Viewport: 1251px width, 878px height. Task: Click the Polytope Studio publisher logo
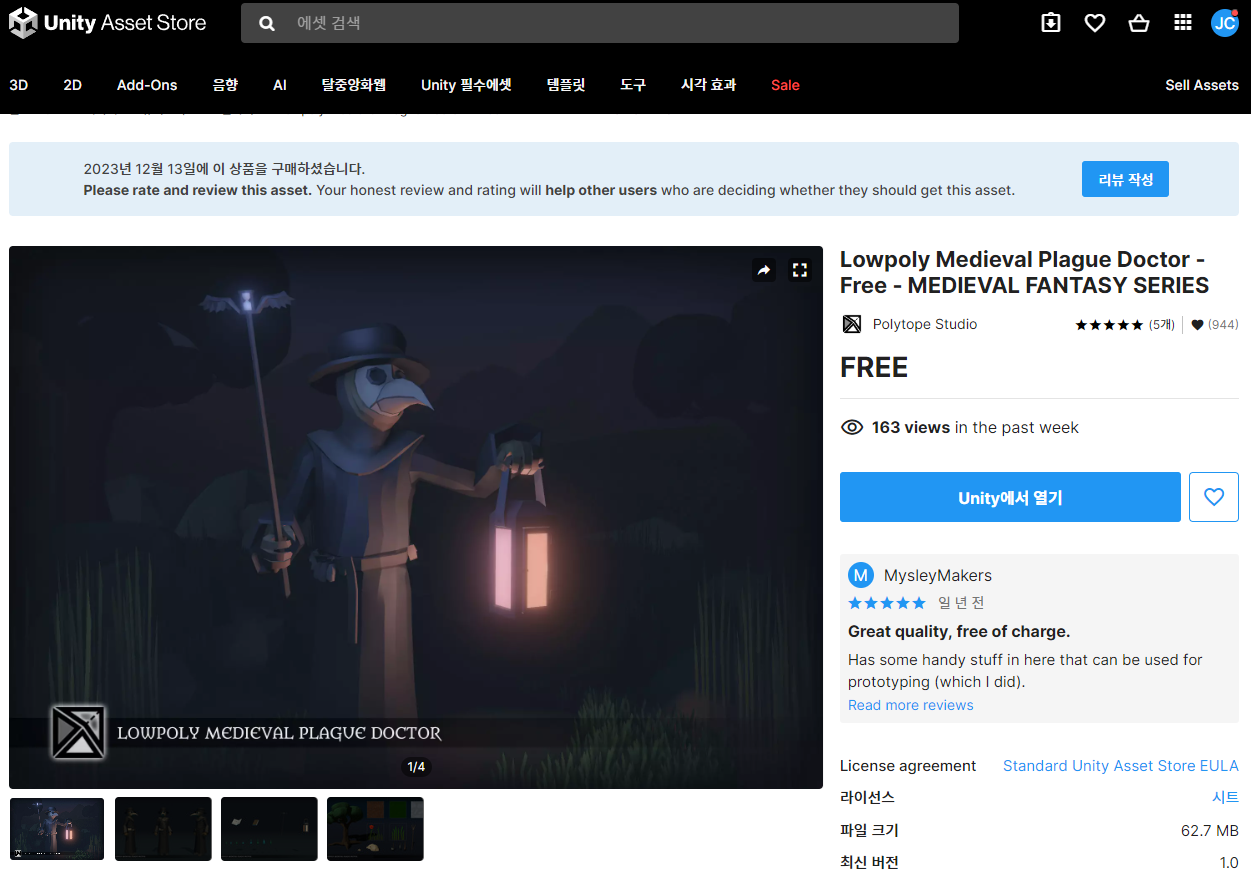[x=851, y=324]
